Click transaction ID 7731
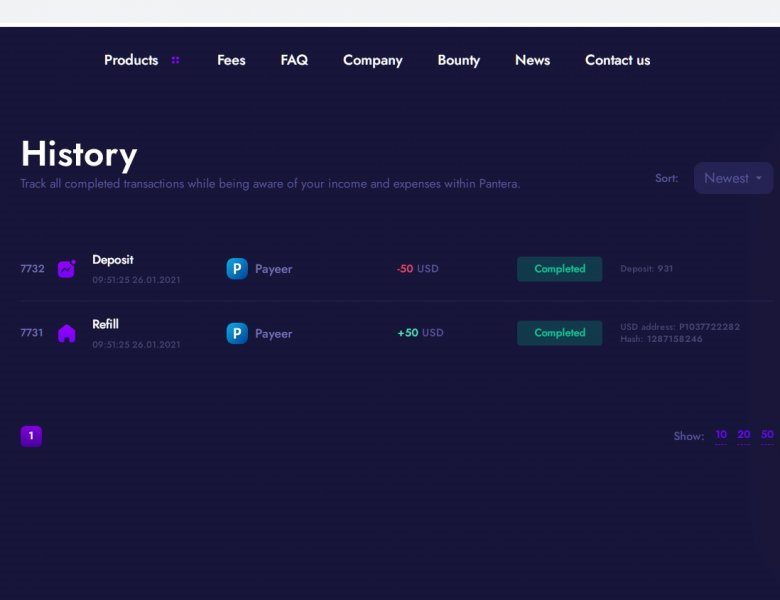780x600 pixels. 32,332
